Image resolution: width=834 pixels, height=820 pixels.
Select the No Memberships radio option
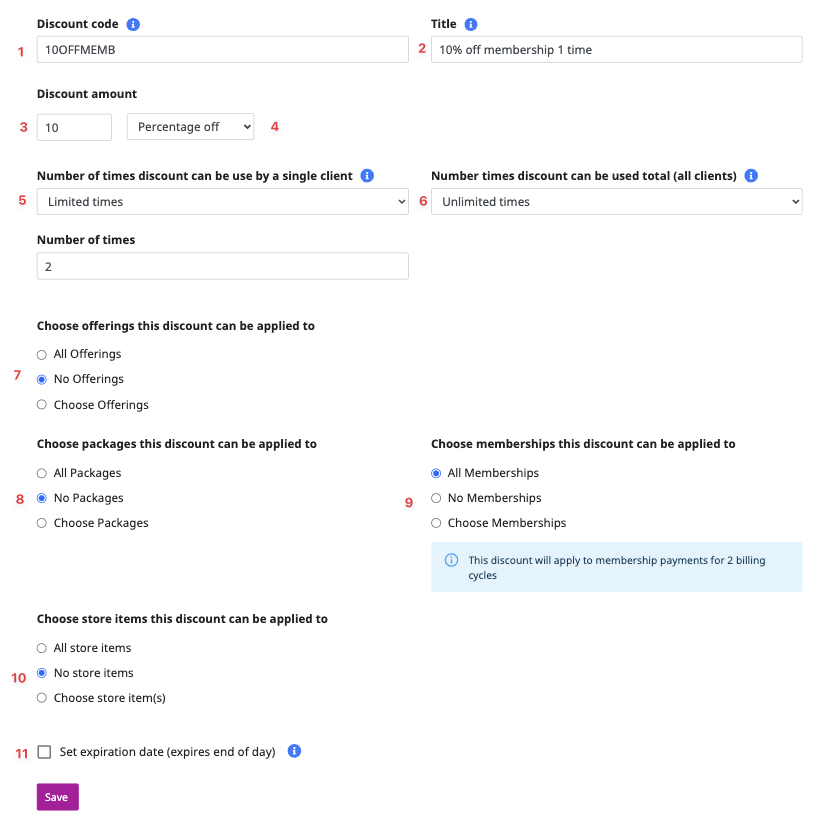tap(436, 498)
